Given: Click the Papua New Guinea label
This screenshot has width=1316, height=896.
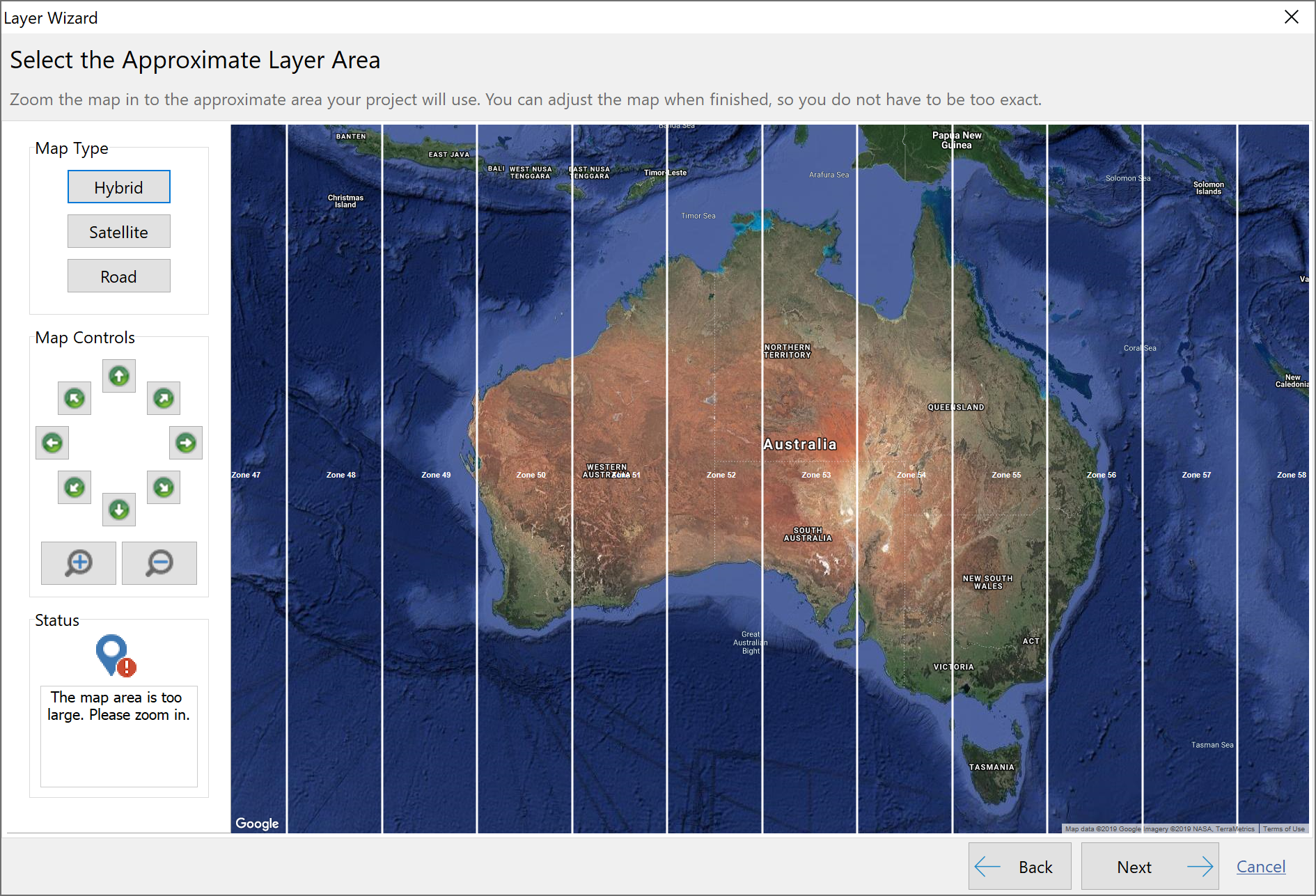Looking at the screenshot, I should (x=957, y=140).
